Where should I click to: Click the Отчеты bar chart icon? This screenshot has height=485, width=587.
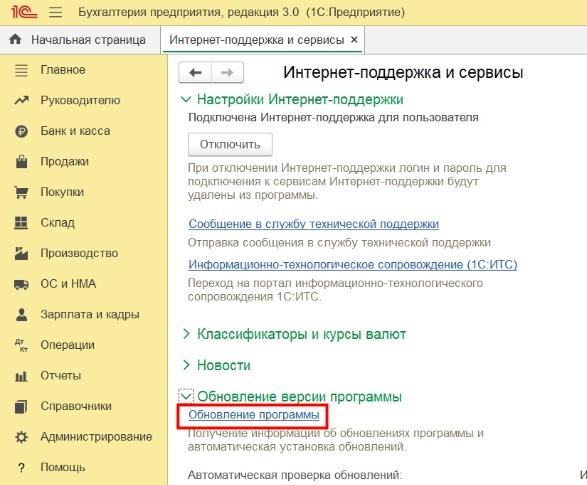point(21,376)
